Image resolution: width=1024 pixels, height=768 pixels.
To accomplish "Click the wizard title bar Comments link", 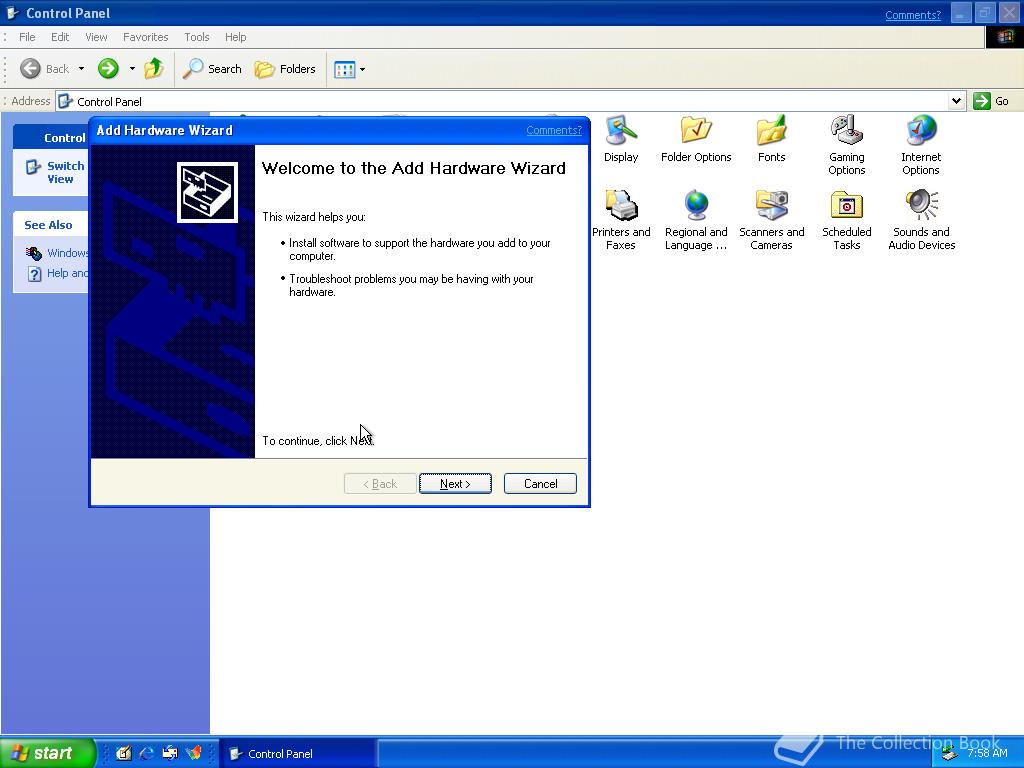I will point(554,130).
